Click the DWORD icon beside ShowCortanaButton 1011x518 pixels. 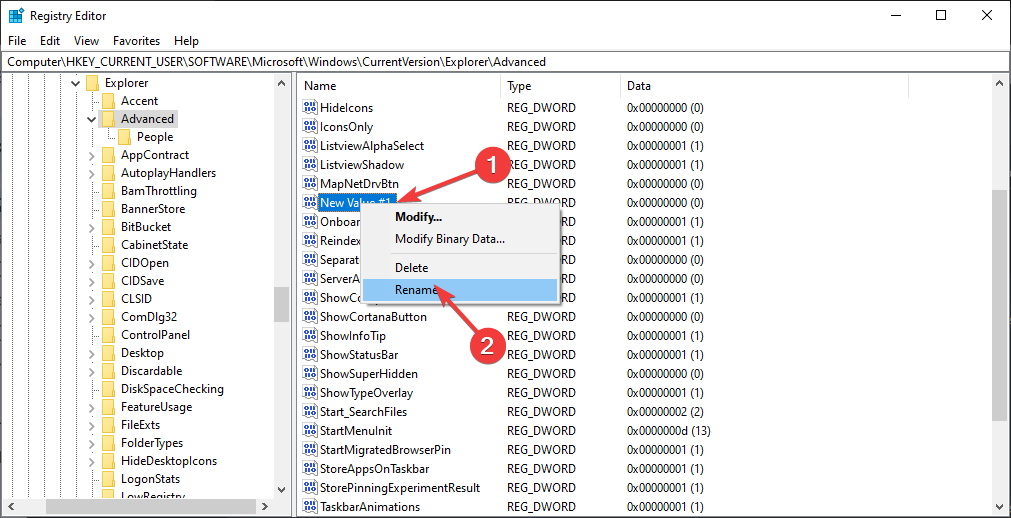(309, 317)
